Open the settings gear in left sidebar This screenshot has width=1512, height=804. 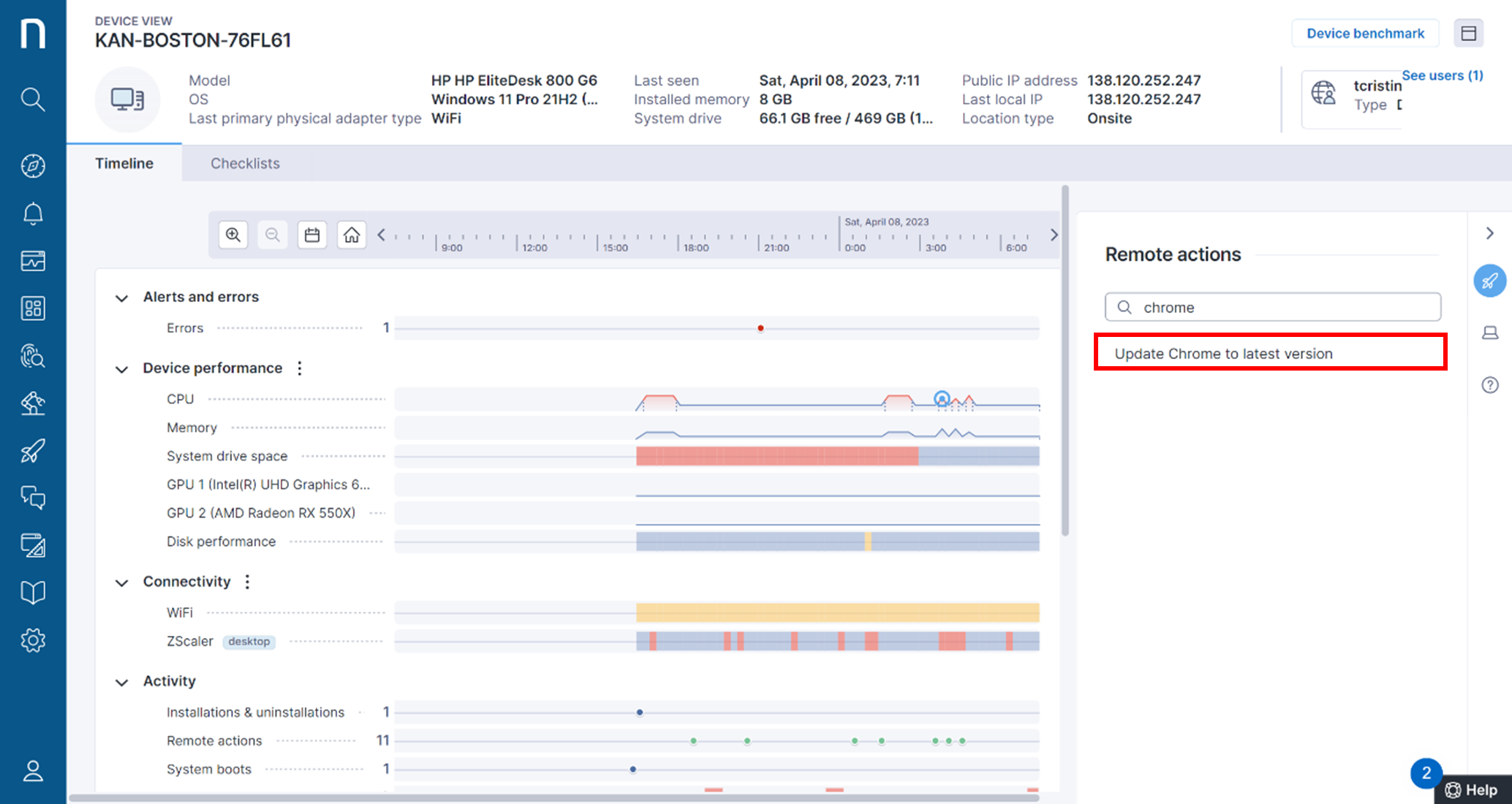pos(32,640)
